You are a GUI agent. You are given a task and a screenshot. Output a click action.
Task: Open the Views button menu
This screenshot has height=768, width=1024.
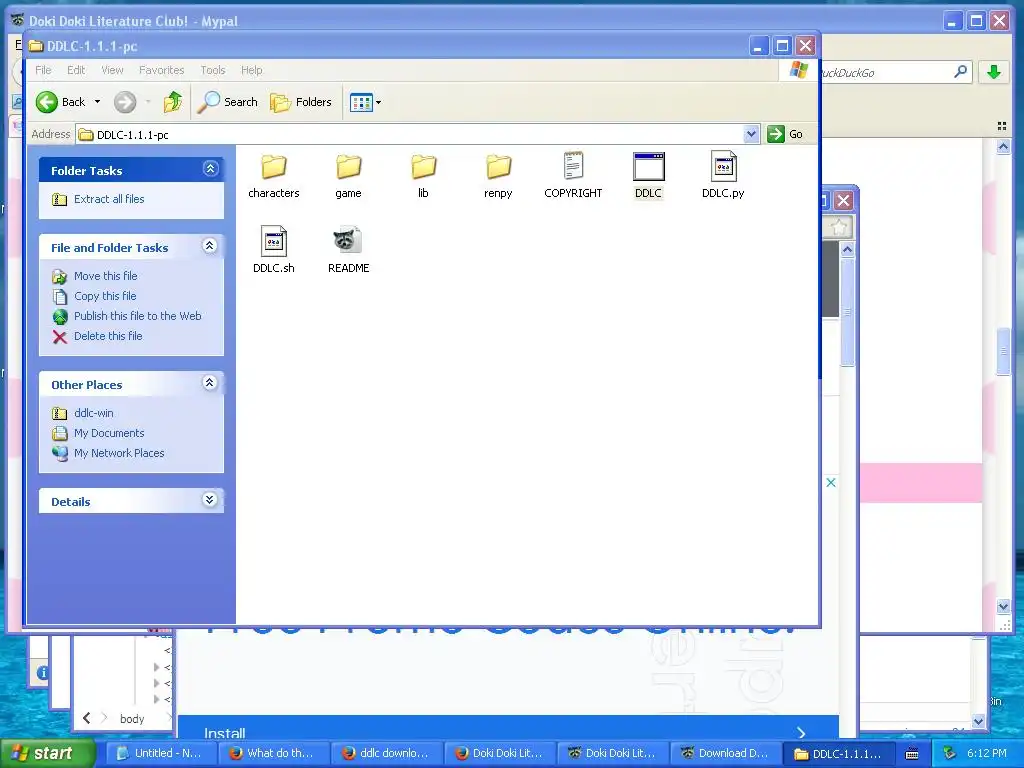(x=365, y=102)
